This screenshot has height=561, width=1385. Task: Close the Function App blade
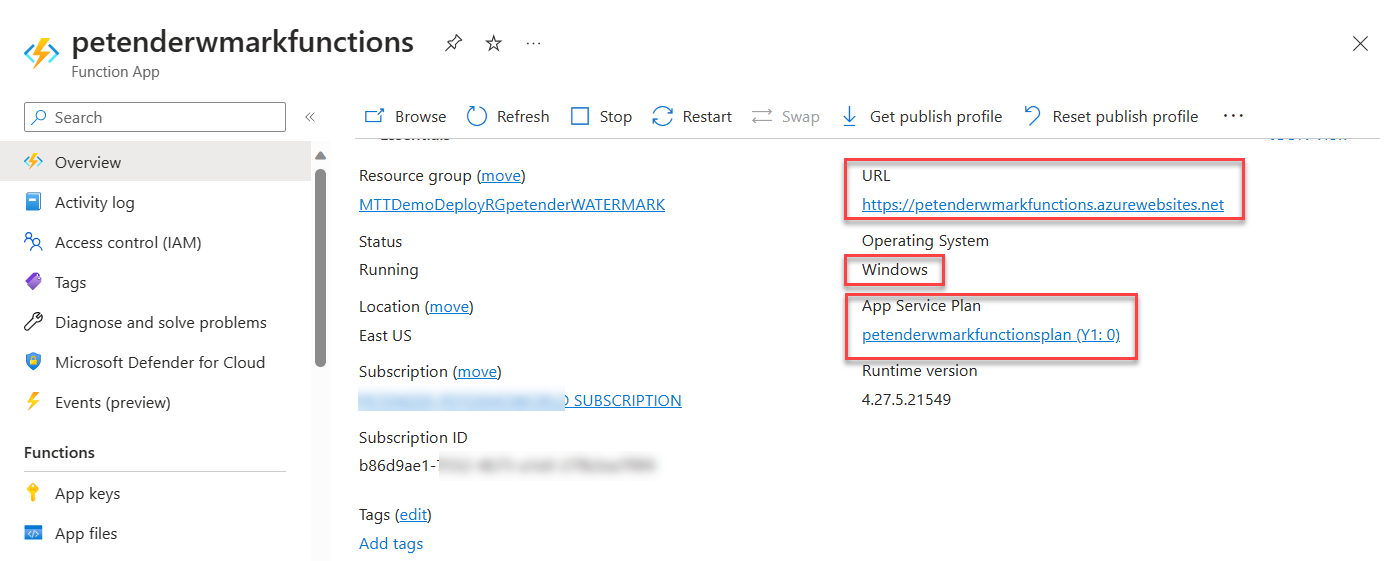[x=1360, y=43]
